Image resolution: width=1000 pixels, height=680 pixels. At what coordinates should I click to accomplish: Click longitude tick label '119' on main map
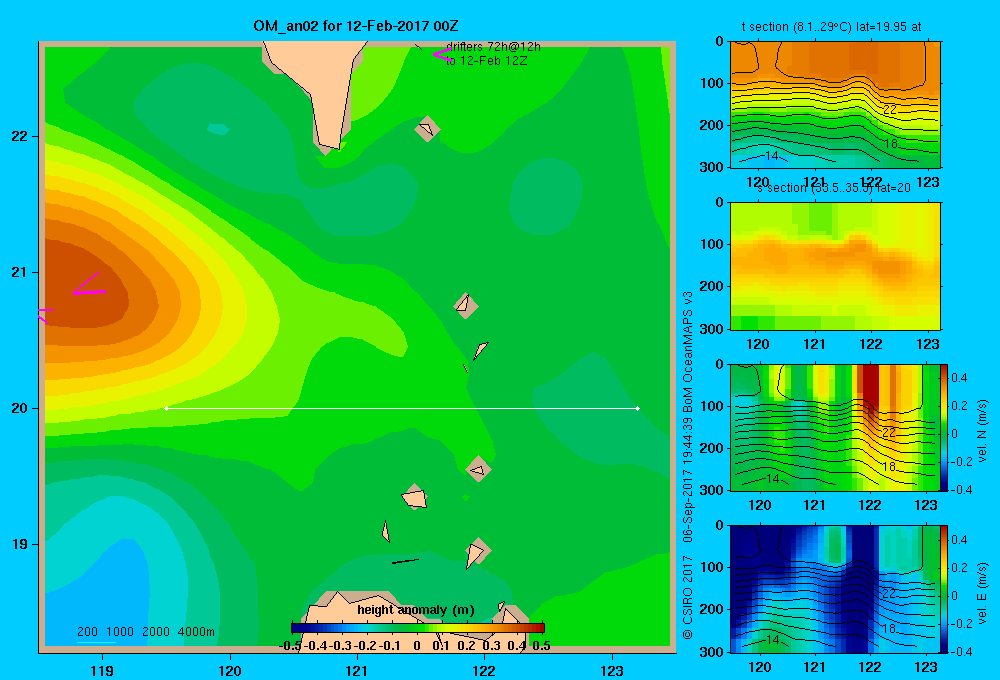(102, 670)
